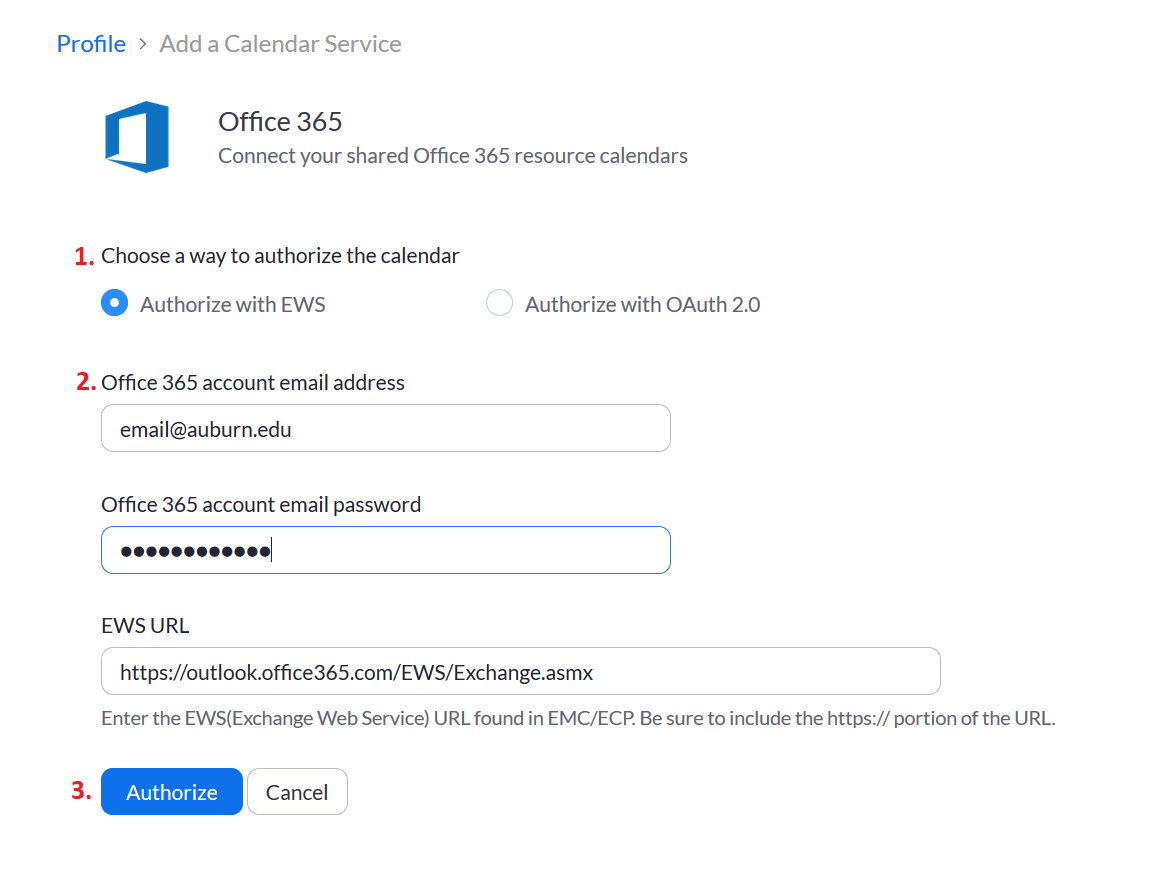Viewport: 1173px width, 876px height.
Task: Click the 'Office 365' heading text
Action: [280, 121]
